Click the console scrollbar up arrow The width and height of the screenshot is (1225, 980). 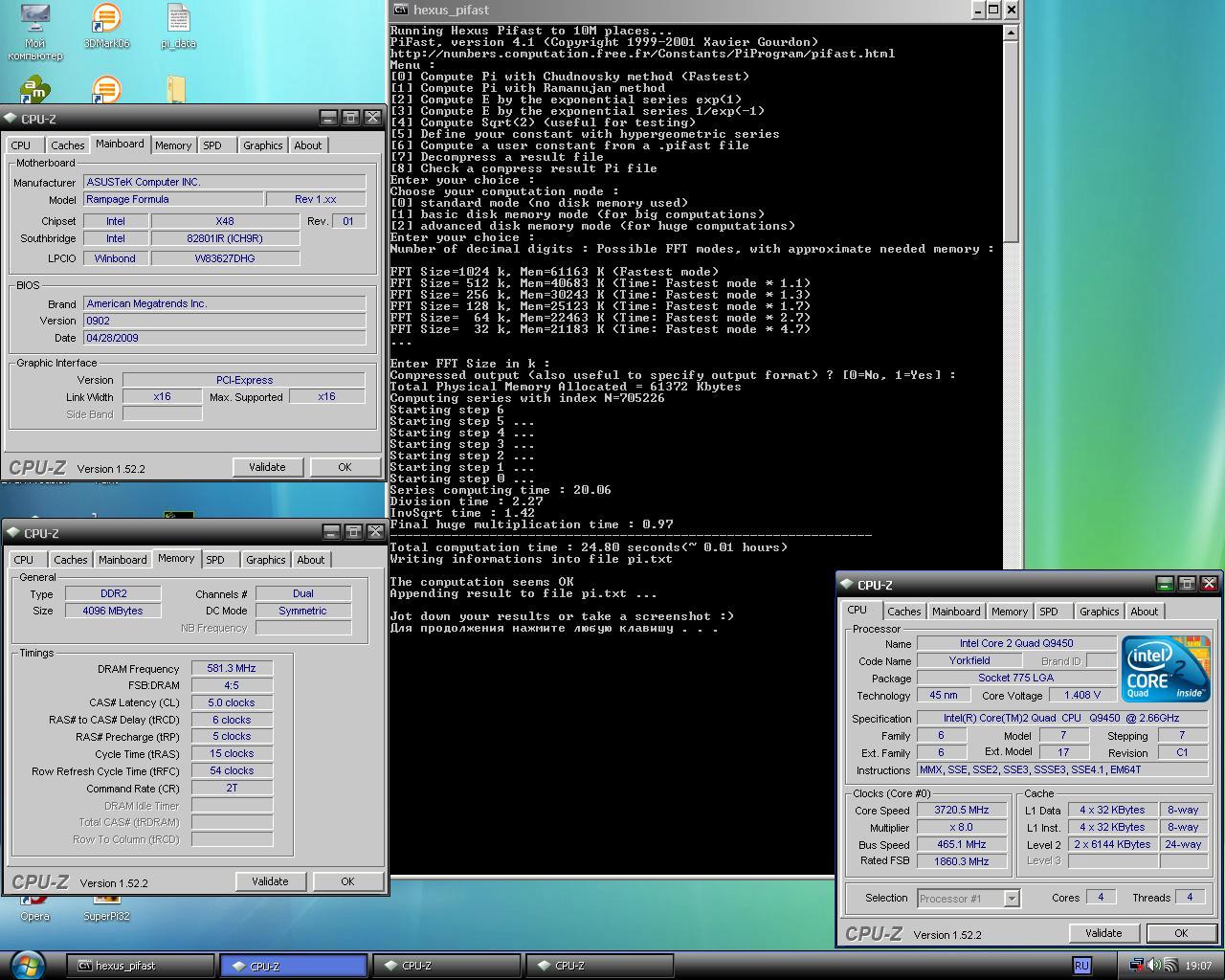1011,32
